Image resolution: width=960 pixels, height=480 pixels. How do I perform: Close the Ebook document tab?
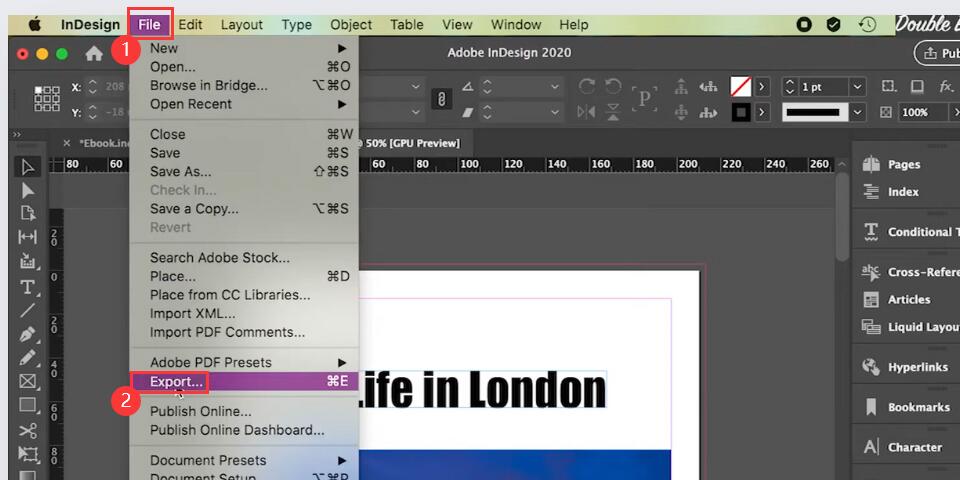(67, 143)
